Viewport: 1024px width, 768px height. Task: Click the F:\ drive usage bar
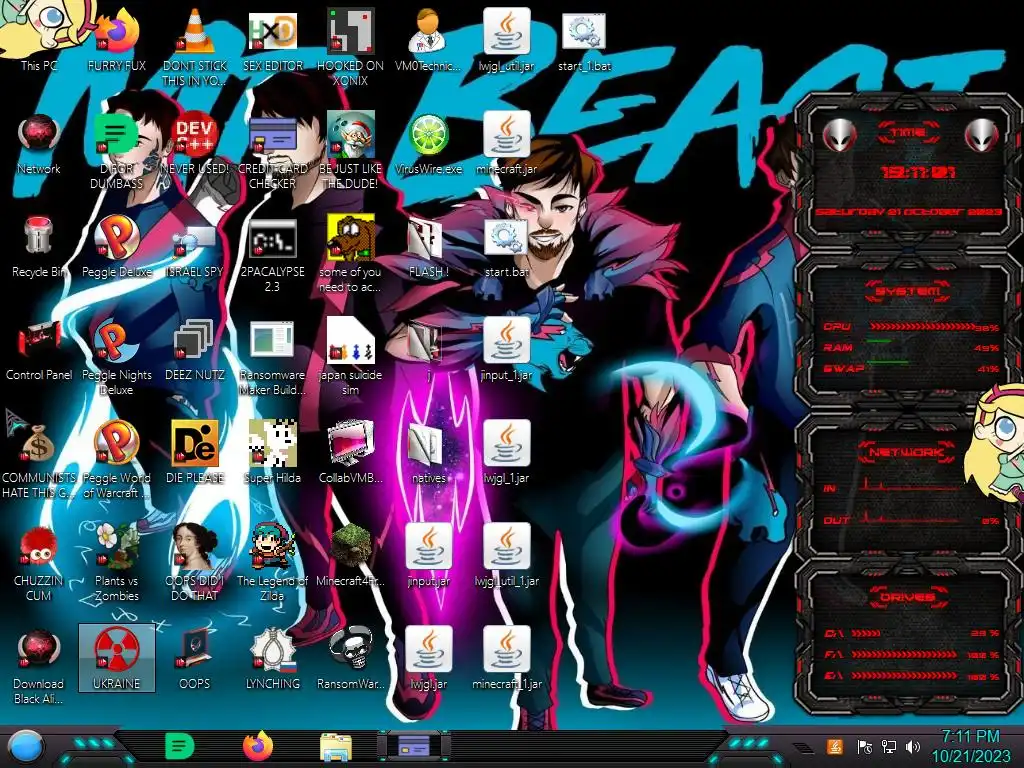coord(904,654)
